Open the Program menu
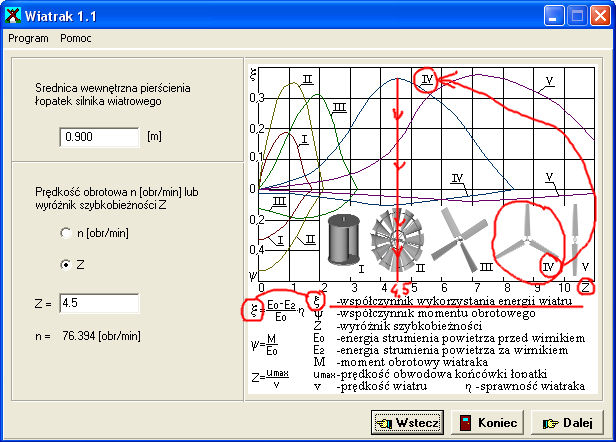Viewport: 616px width, 442px height. click(29, 37)
